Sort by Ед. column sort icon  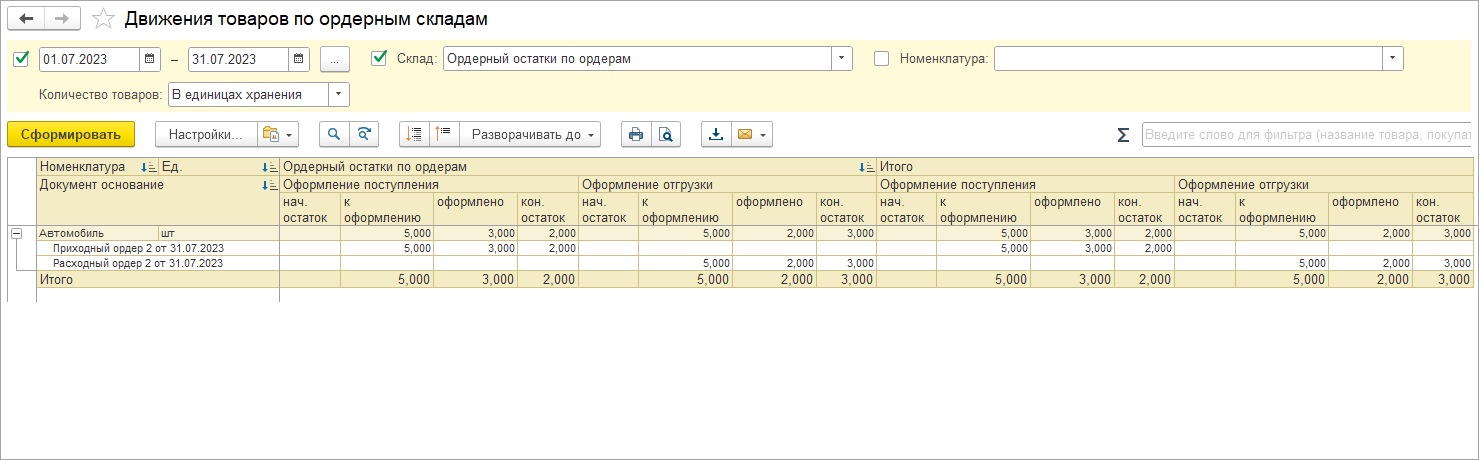click(270, 167)
